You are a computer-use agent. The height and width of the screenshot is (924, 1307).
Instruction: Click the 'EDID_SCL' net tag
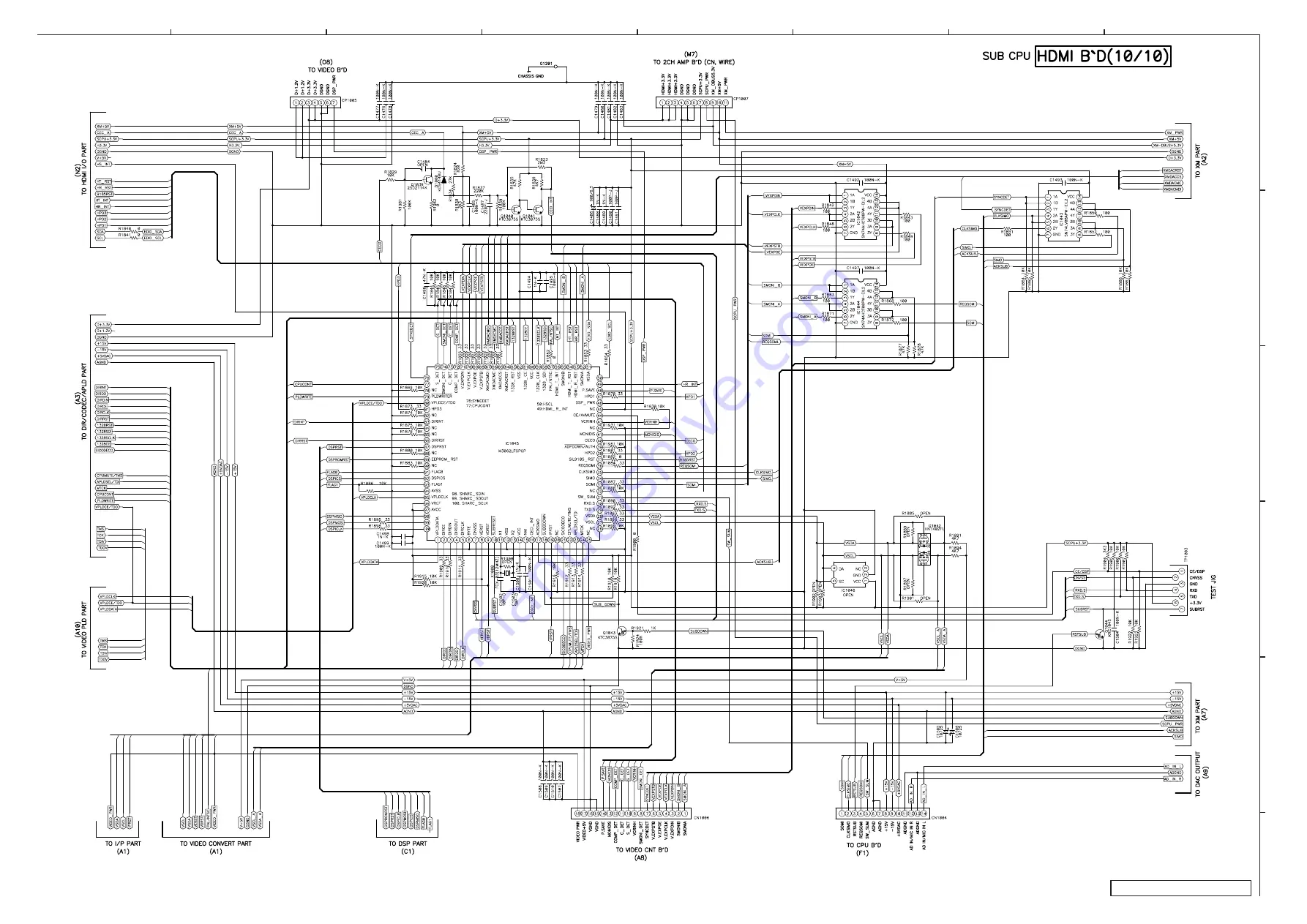[x=152, y=238]
